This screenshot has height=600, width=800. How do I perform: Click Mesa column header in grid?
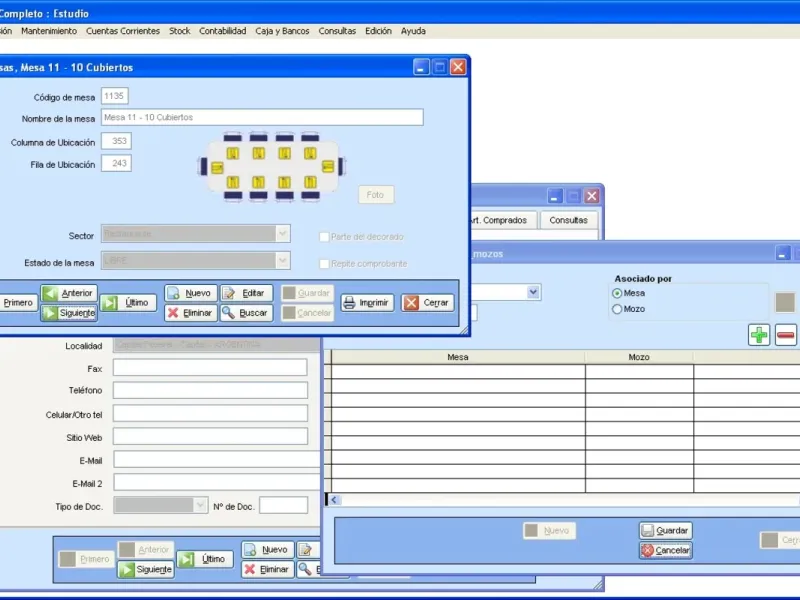coord(458,357)
